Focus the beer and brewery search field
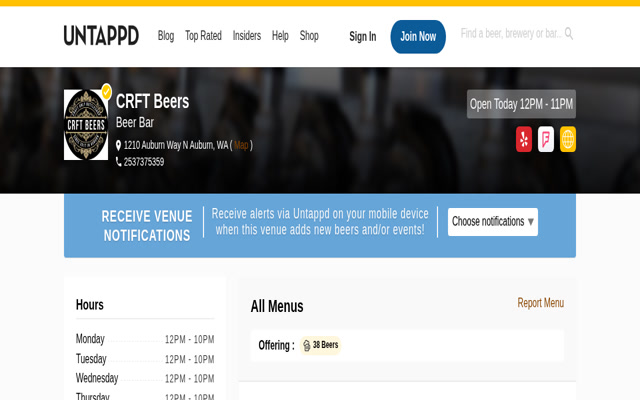This screenshot has width=640, height=400. pyautogui.click(x=510, y=34)
